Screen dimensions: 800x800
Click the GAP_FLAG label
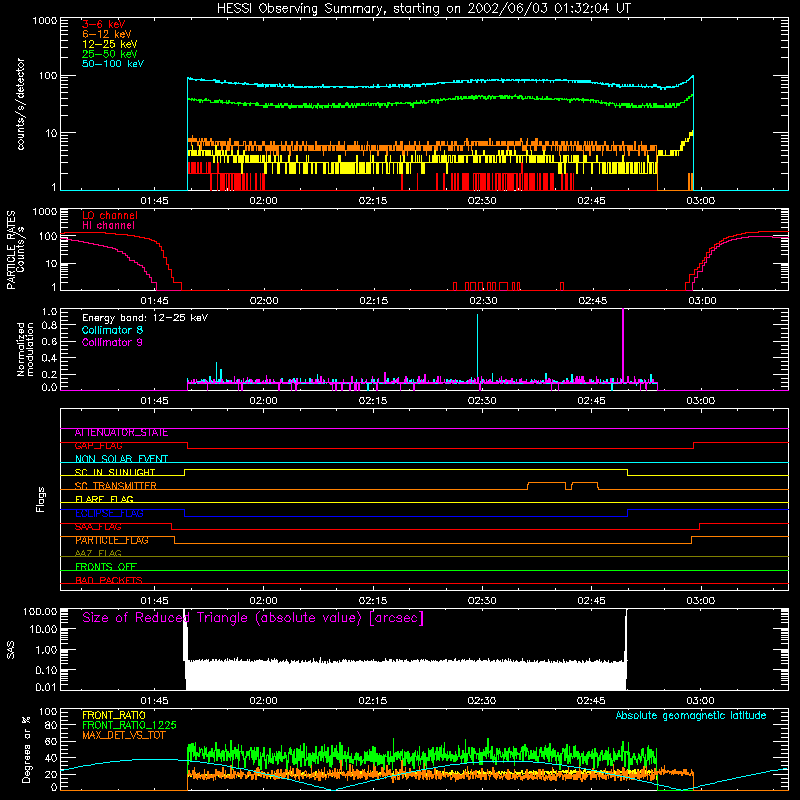pyautogui.click(x=98, y=446)
